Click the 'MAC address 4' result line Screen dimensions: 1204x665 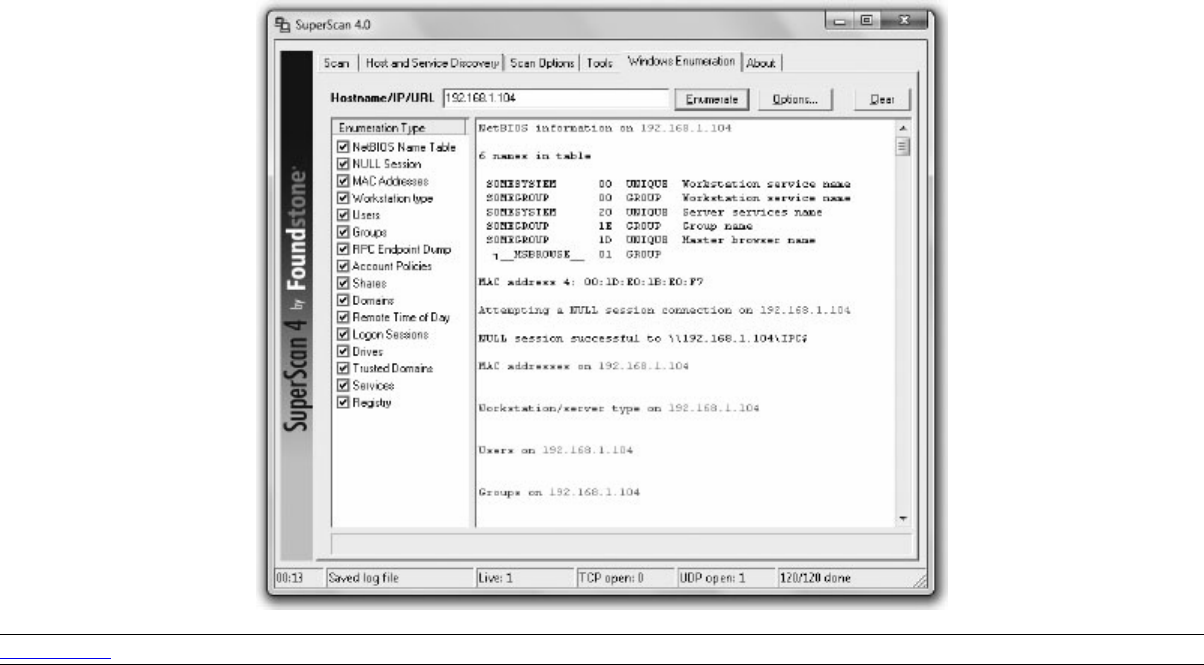pos(591,283)
